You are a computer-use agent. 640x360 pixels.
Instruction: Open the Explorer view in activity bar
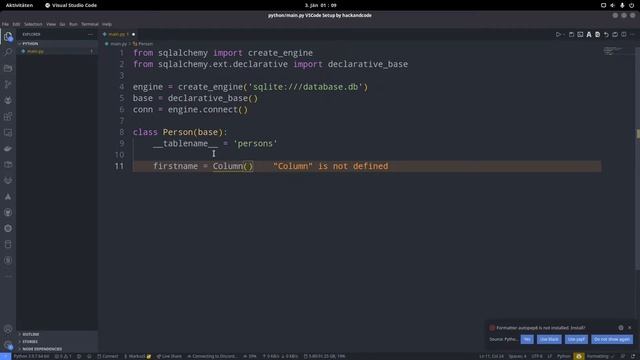coord(8,37)
